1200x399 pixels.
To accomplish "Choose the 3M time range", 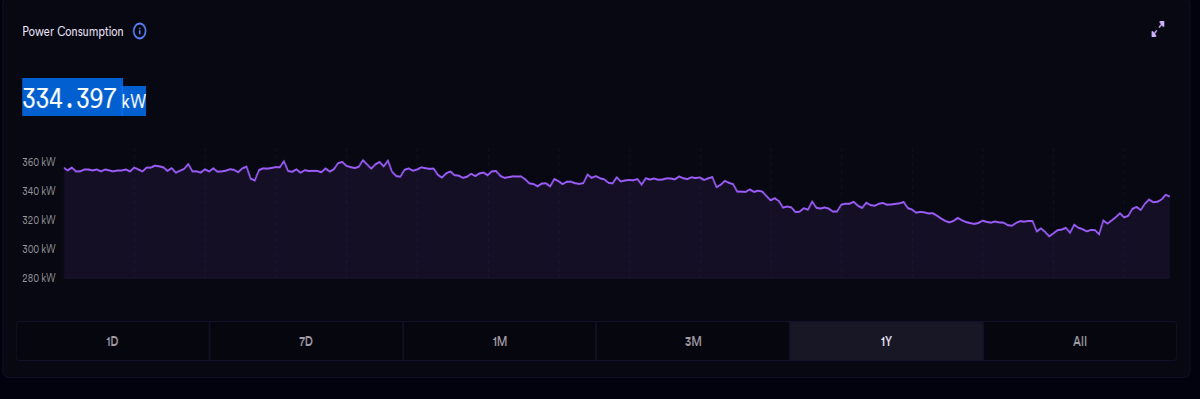I will coord(693,341).
